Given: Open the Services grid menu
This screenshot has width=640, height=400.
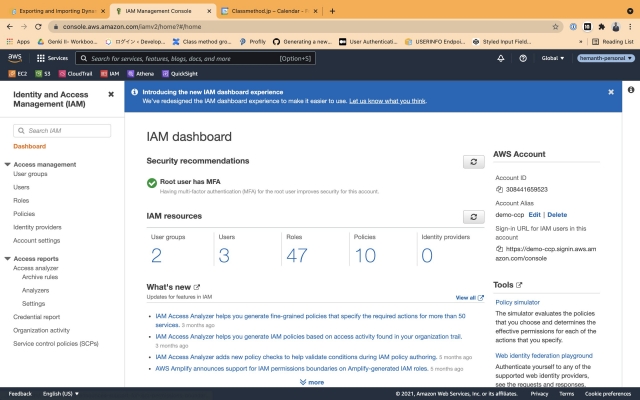Looking at the screenshot, I should coord(52,58).
